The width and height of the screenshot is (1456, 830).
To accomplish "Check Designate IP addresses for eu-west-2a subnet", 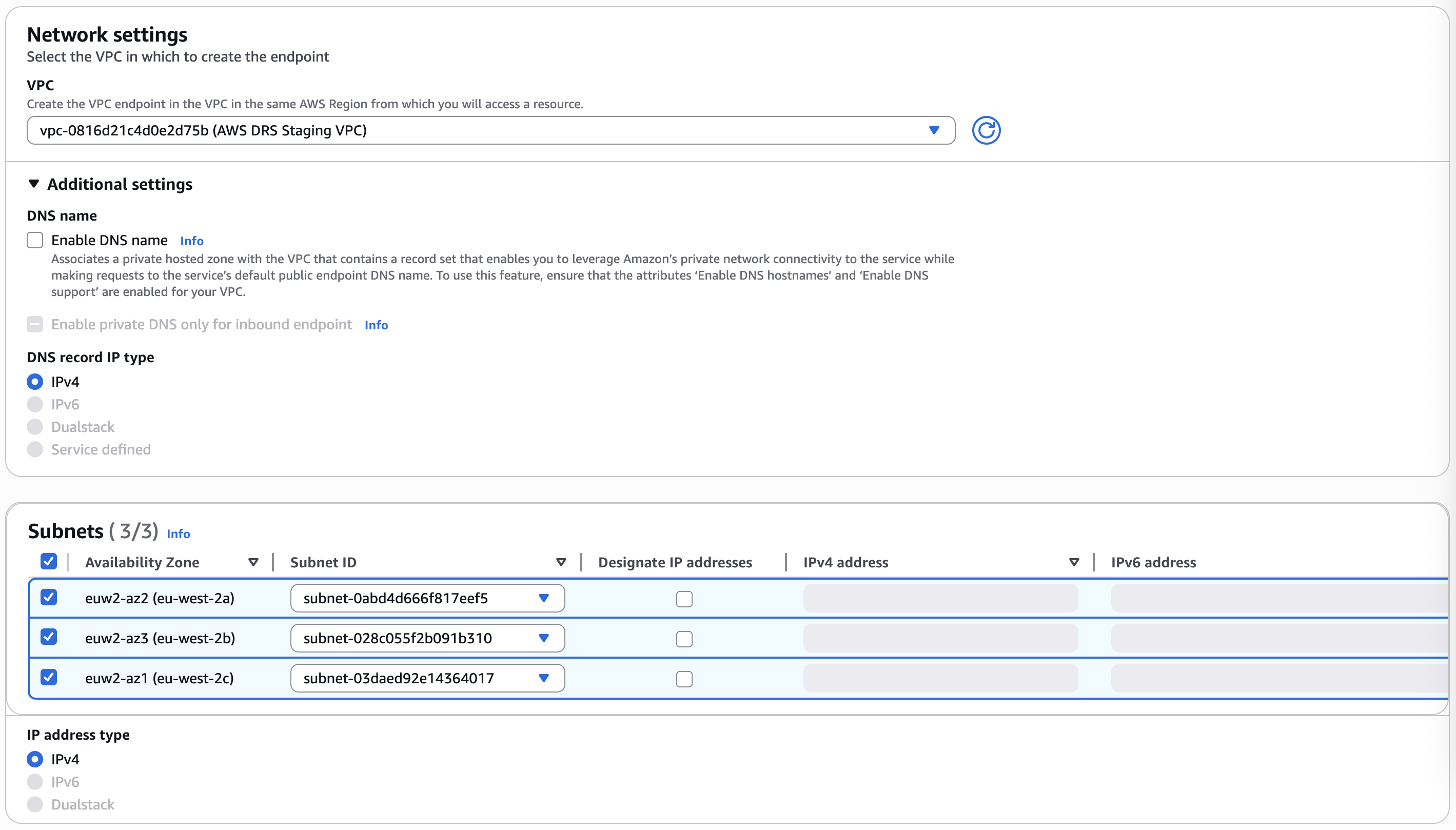I will click(x=683, y=599).
